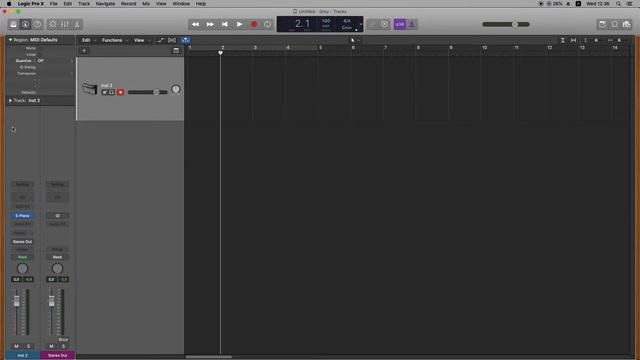Rewind the playhead

[x=196, y=24]
